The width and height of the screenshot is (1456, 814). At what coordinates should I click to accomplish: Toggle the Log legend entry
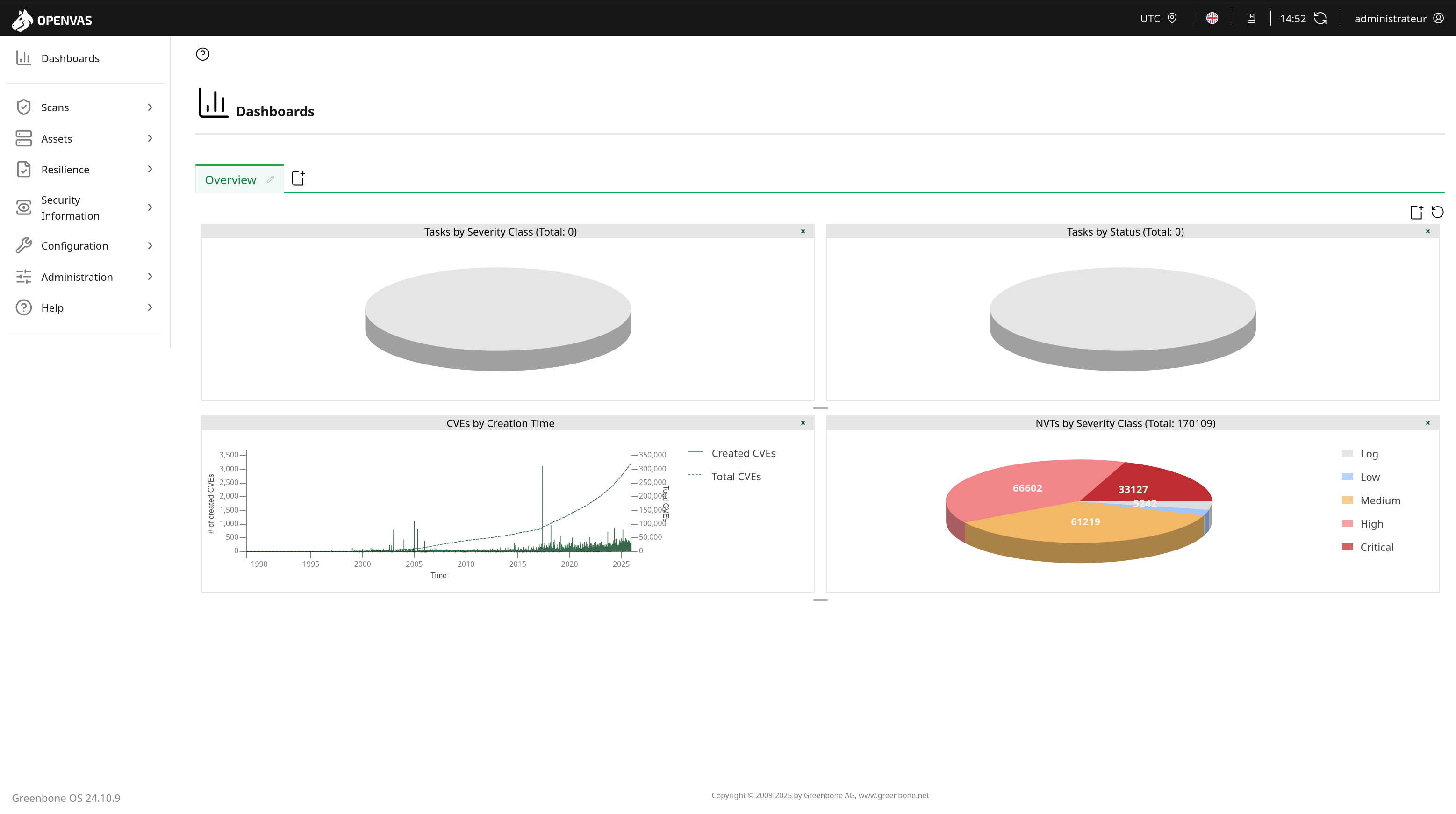(1369, 454)
